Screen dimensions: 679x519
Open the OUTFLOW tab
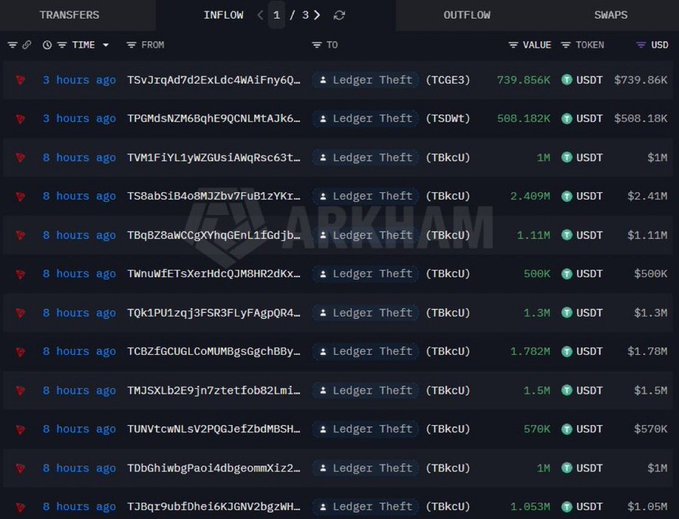(x=467, y=15)
